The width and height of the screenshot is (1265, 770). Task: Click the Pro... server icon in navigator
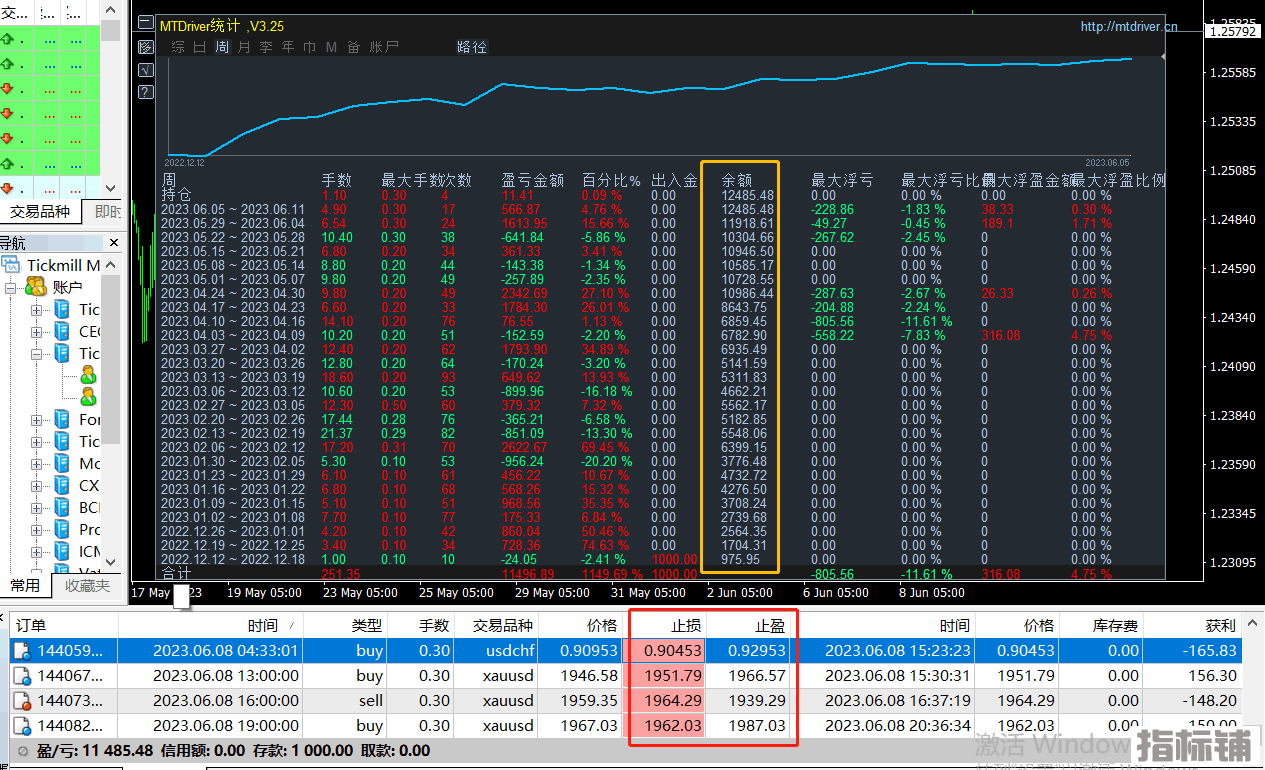pyautogui.click(x=63, y=529)
